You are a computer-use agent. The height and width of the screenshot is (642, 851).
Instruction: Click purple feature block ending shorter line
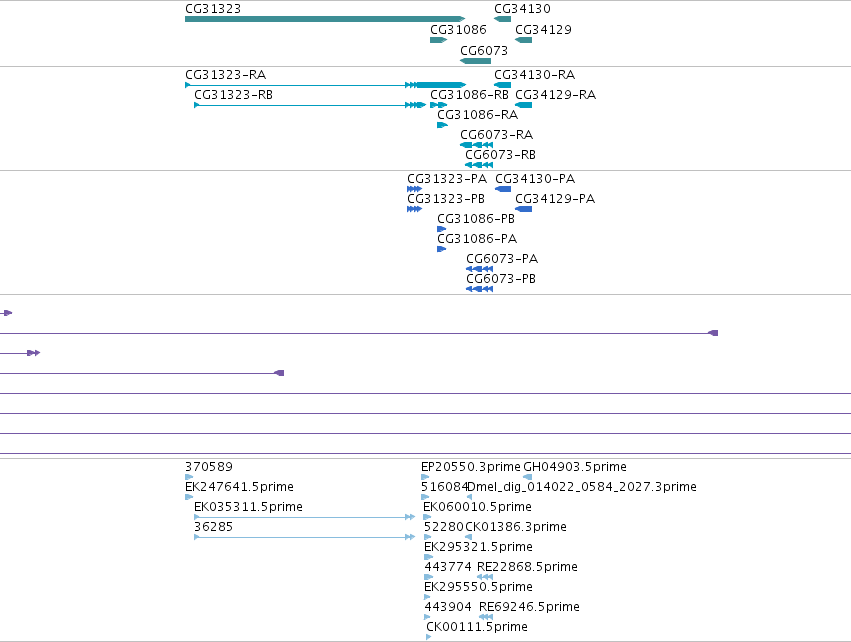click(x=280, y=373)
